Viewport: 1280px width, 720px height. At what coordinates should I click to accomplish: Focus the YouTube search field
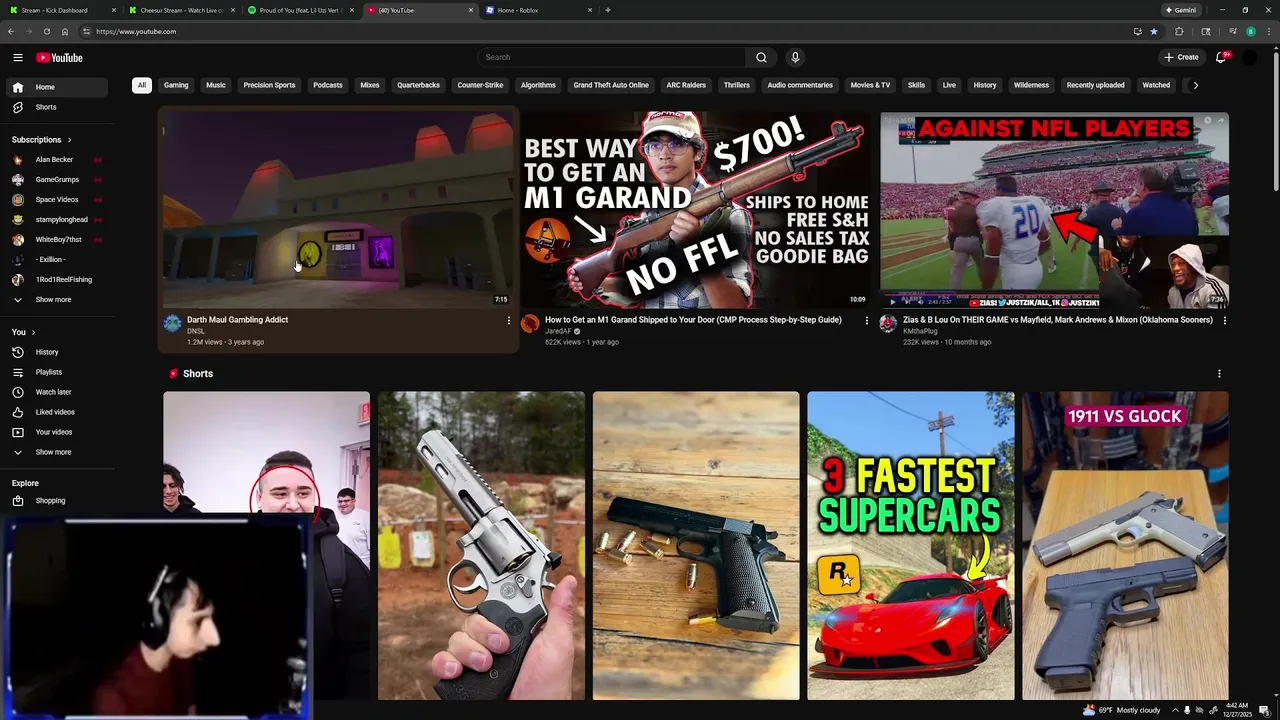pos(612,57)
